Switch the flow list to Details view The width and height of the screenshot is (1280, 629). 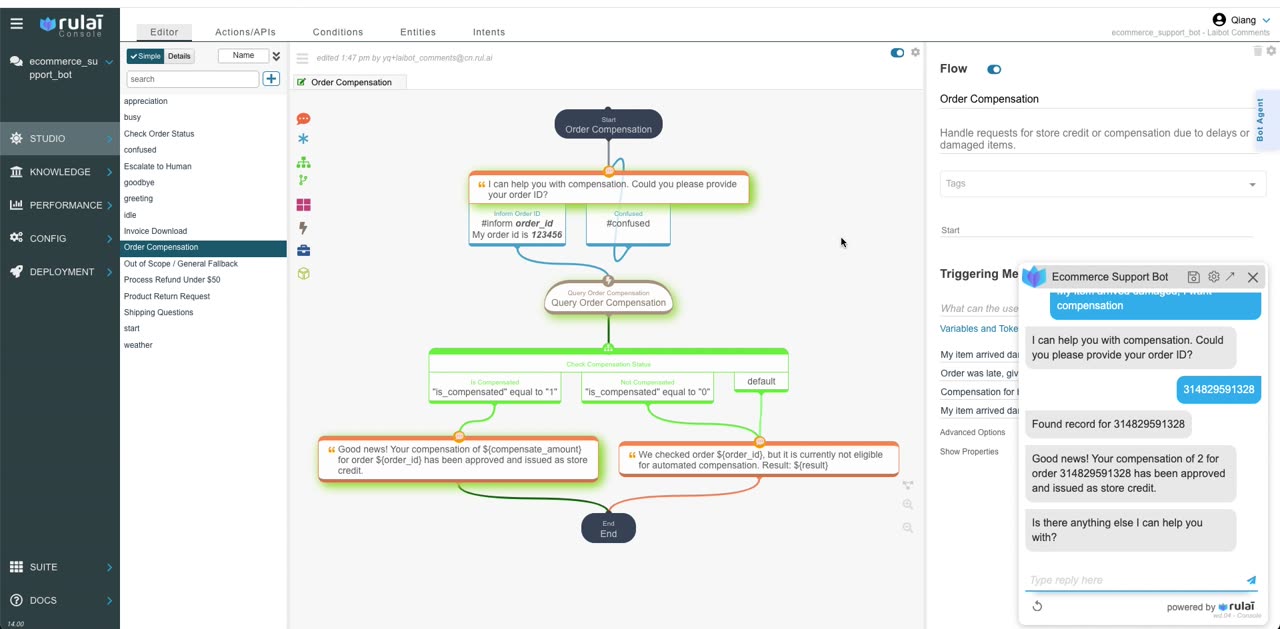click(x=179, y=56)
